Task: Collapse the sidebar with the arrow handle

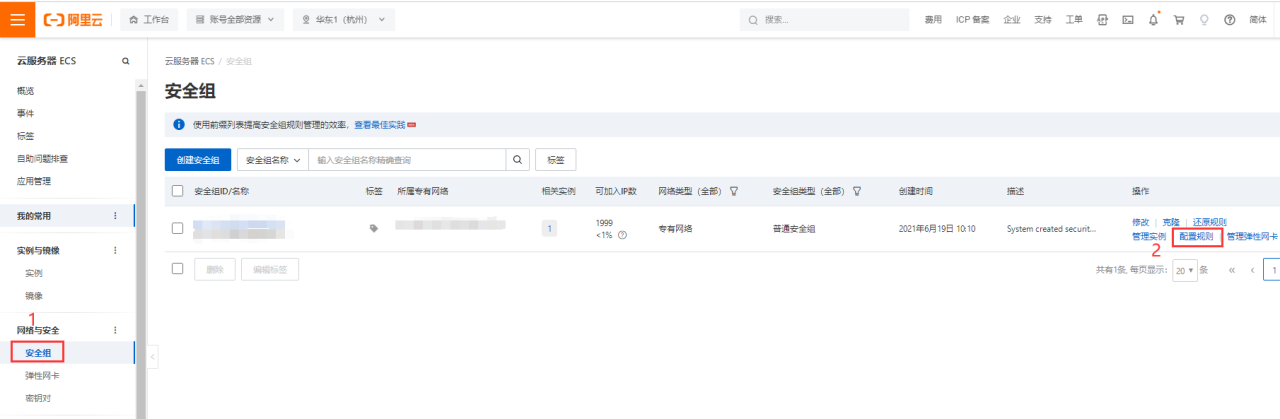Action: pos(152,357)
